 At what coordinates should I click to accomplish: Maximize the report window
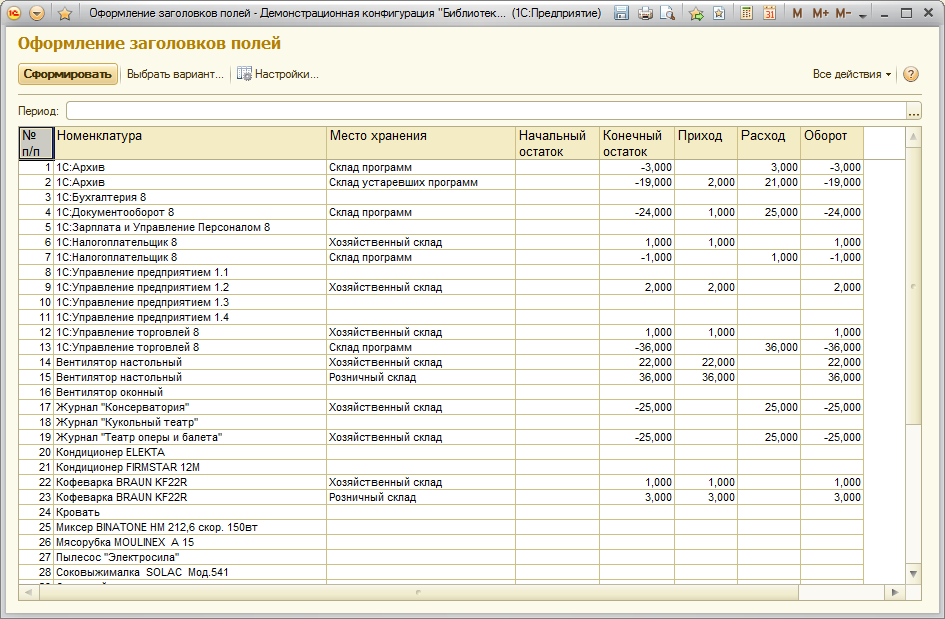906,13
